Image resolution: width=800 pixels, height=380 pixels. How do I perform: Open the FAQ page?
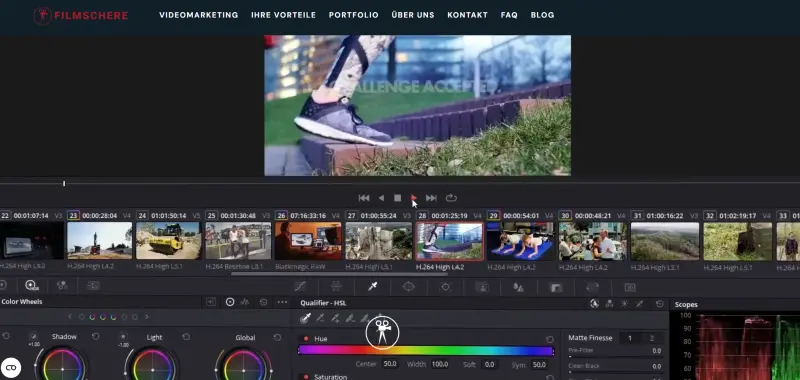pyautogui.click(x=509, y=15)
